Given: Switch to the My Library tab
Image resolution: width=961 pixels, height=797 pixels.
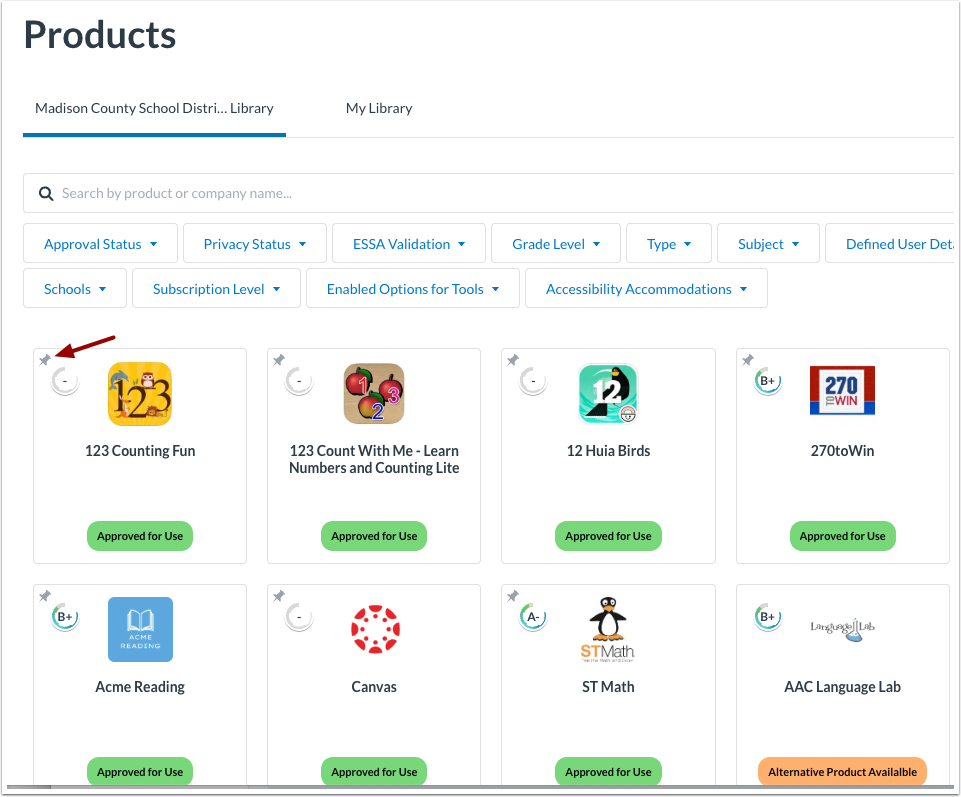Looking at the screenshot, I should (x=378, y=108).
